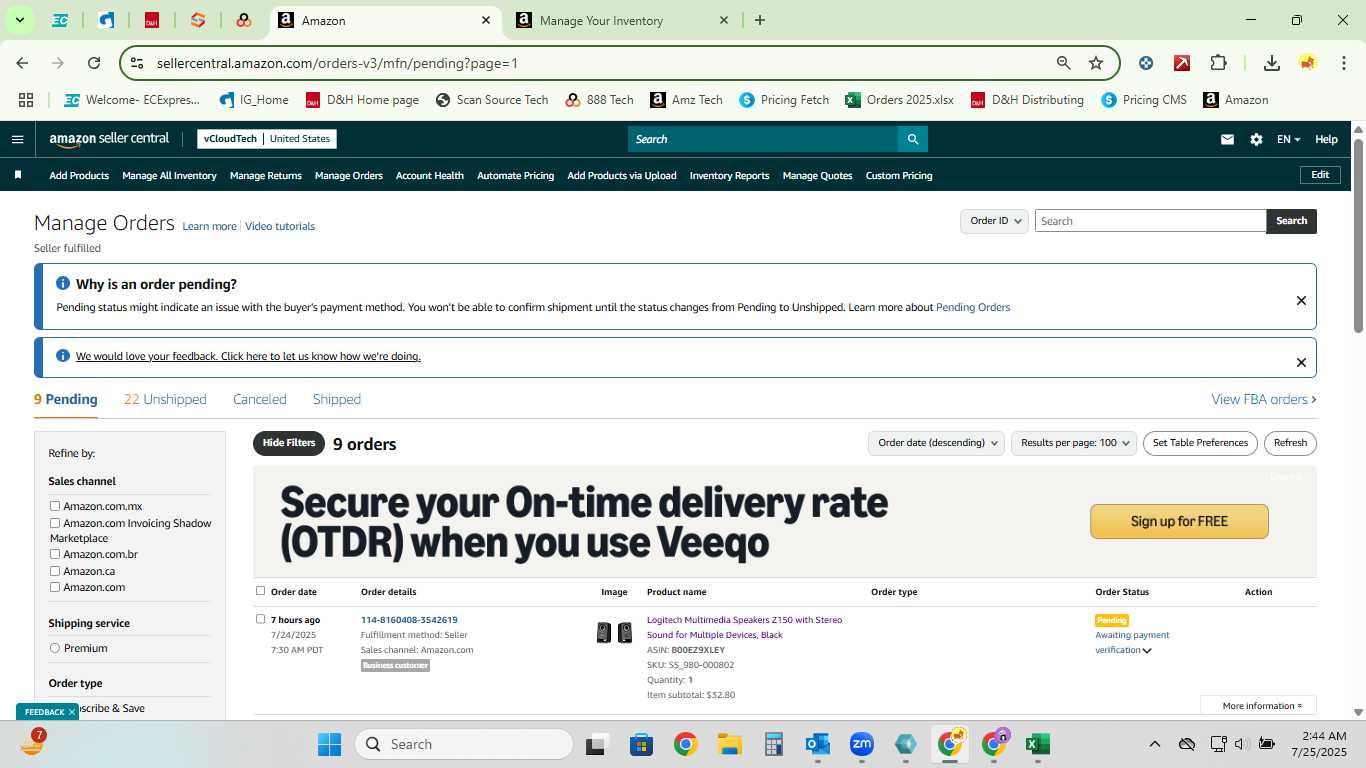Image resolution: width=1366 pixels, height=768 pixels.
Task: Open the browser extensions puzzle icon
Action: 1218,63
